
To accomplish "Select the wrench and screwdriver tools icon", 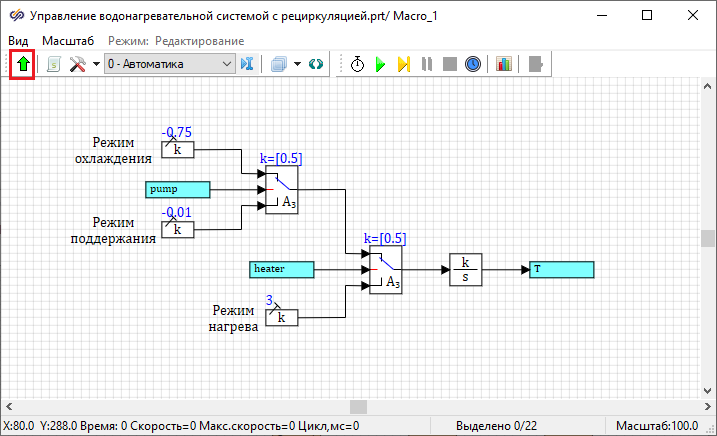I will click(x=77, y=64).
